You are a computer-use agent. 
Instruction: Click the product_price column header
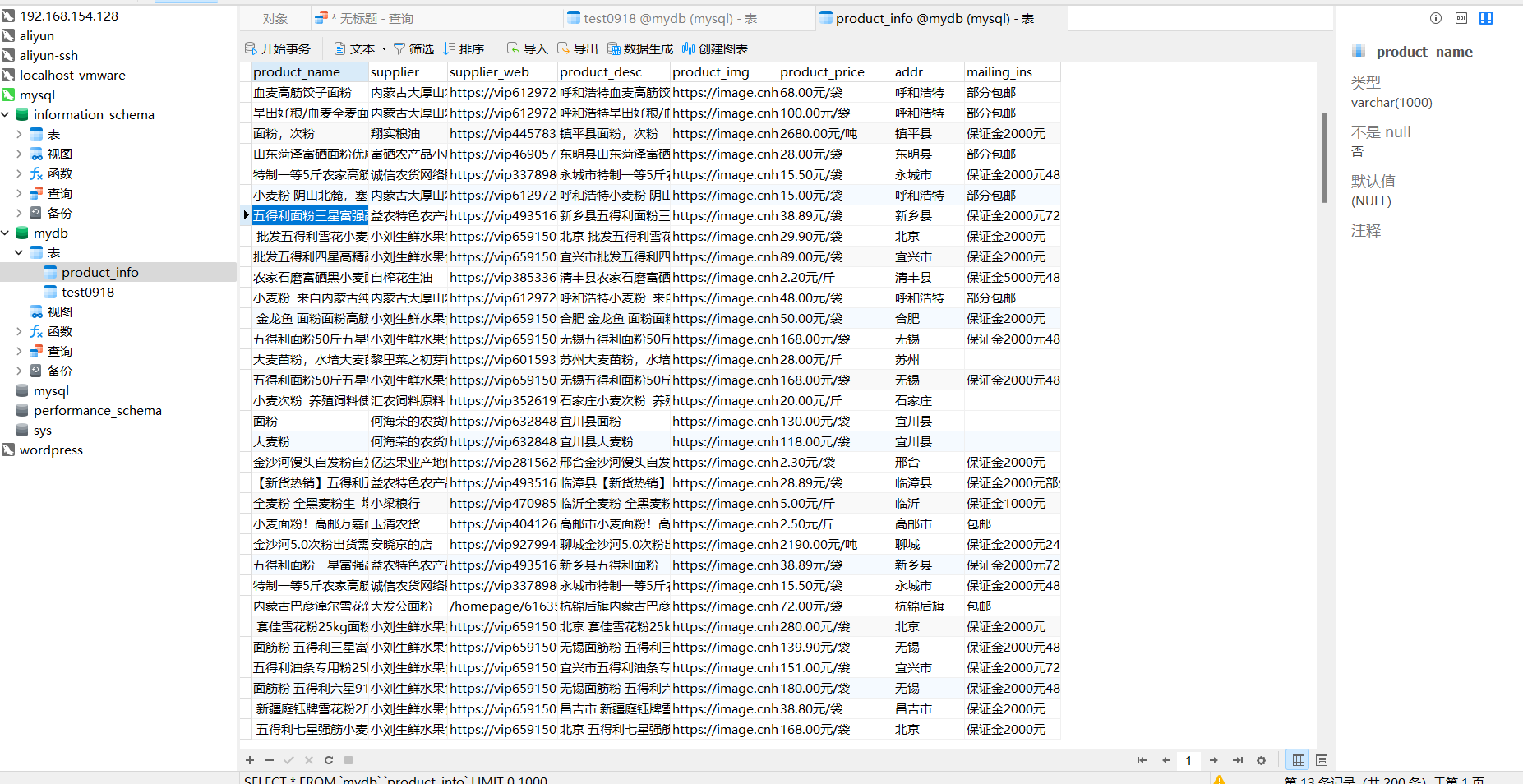click(x=835, y=72)
